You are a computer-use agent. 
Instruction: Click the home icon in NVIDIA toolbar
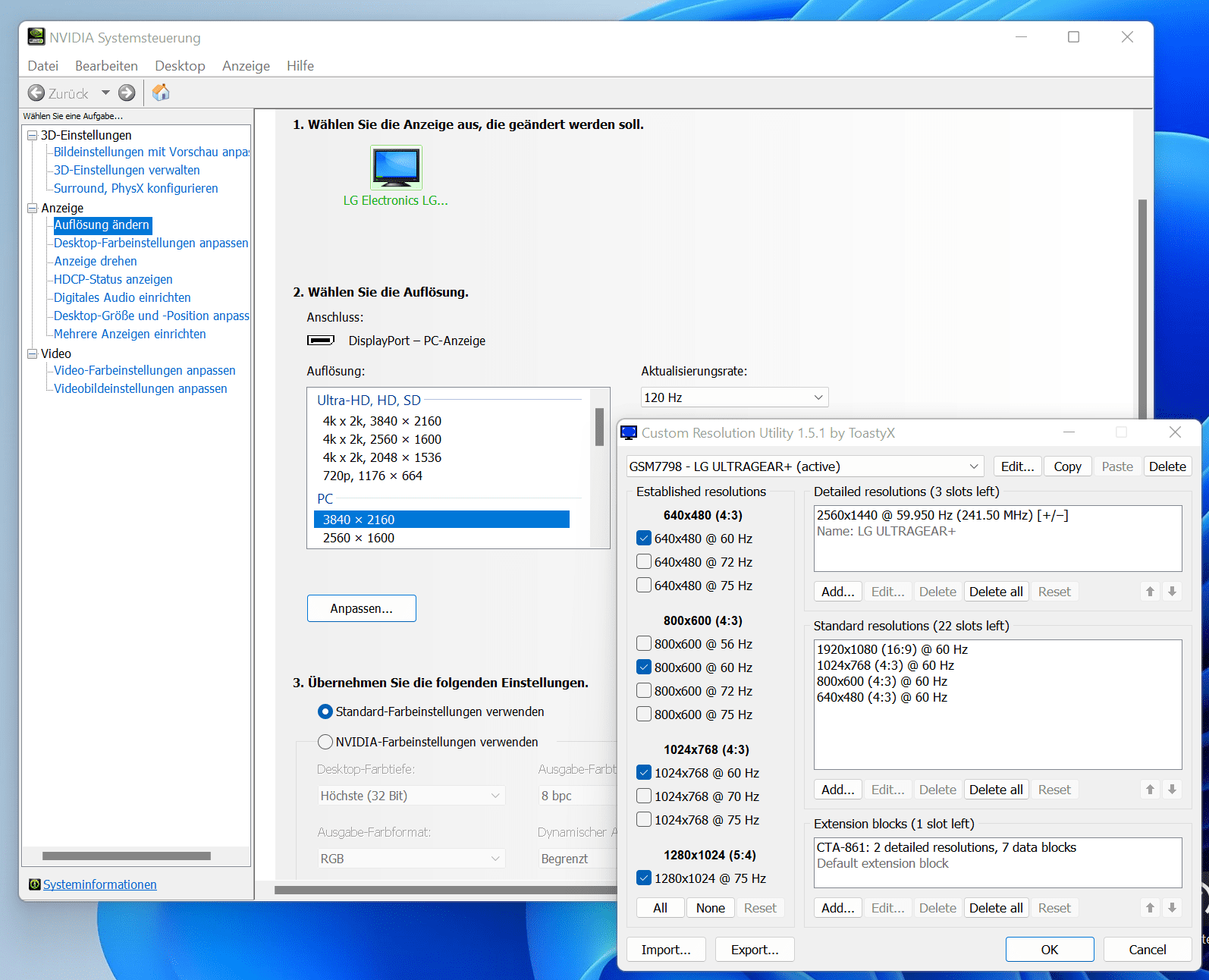coord(161,93)
